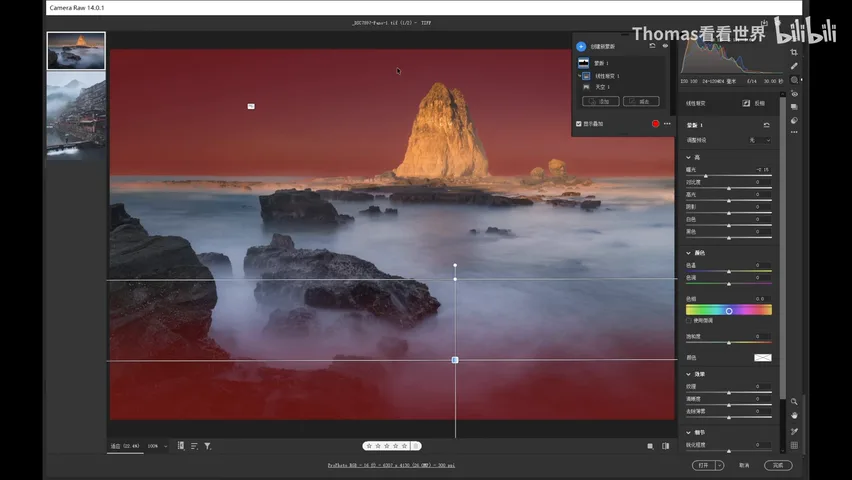
Task: Select the red eye removal tool icon
Action: pos(794,94)
